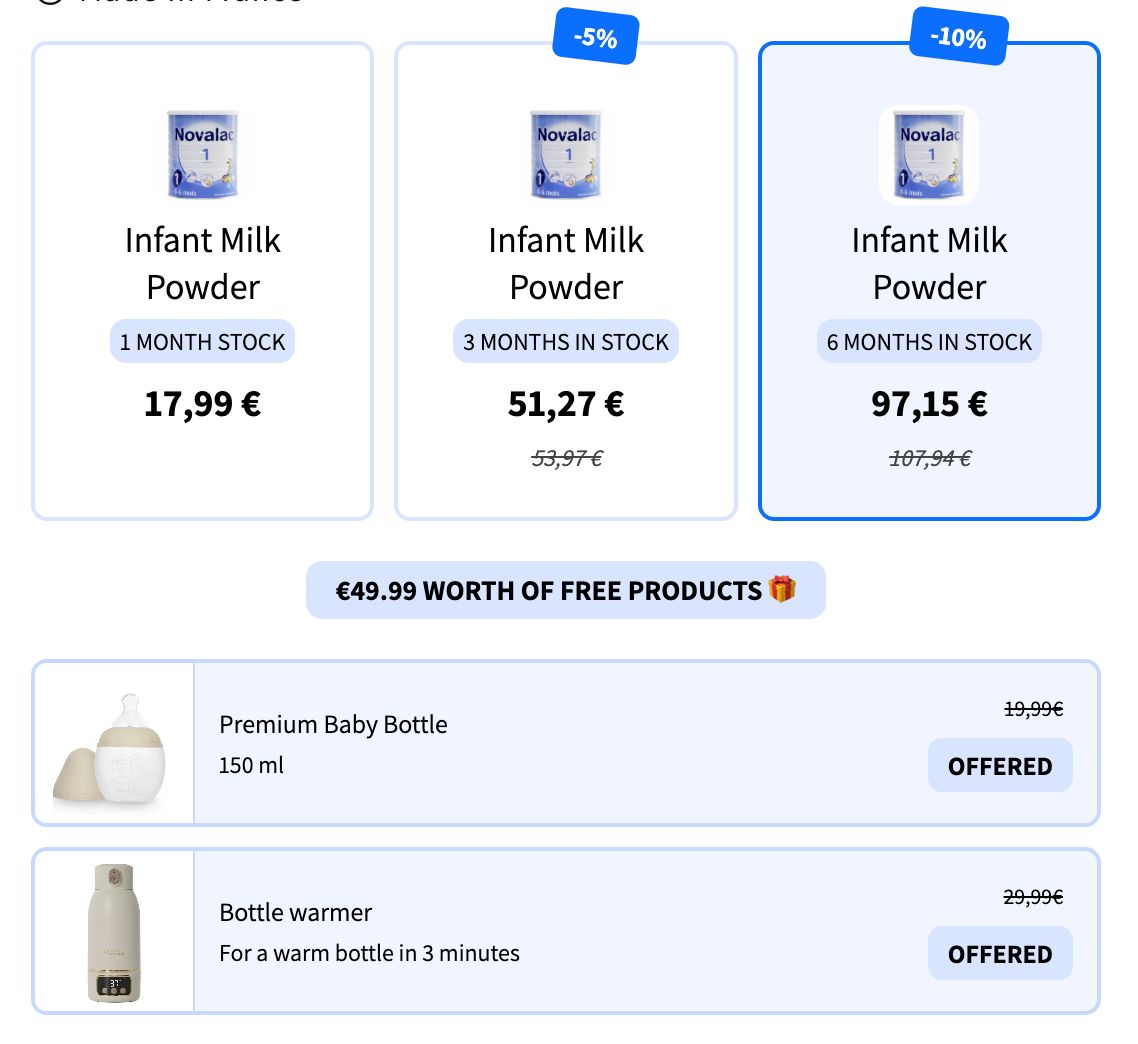Click the OFFERED button for the Bottle warmer

pyautogui.click(x=1000, y=953)
